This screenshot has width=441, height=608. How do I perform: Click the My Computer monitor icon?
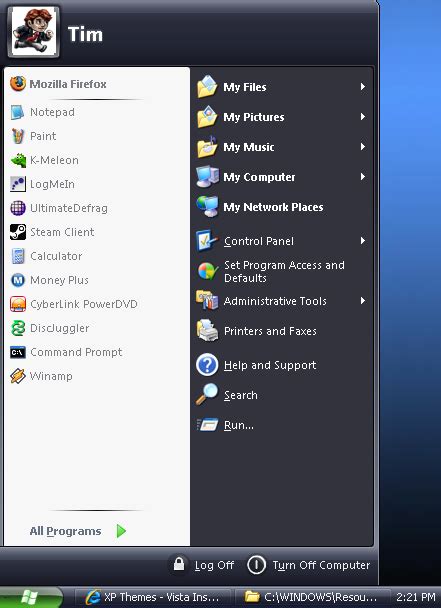207,177
